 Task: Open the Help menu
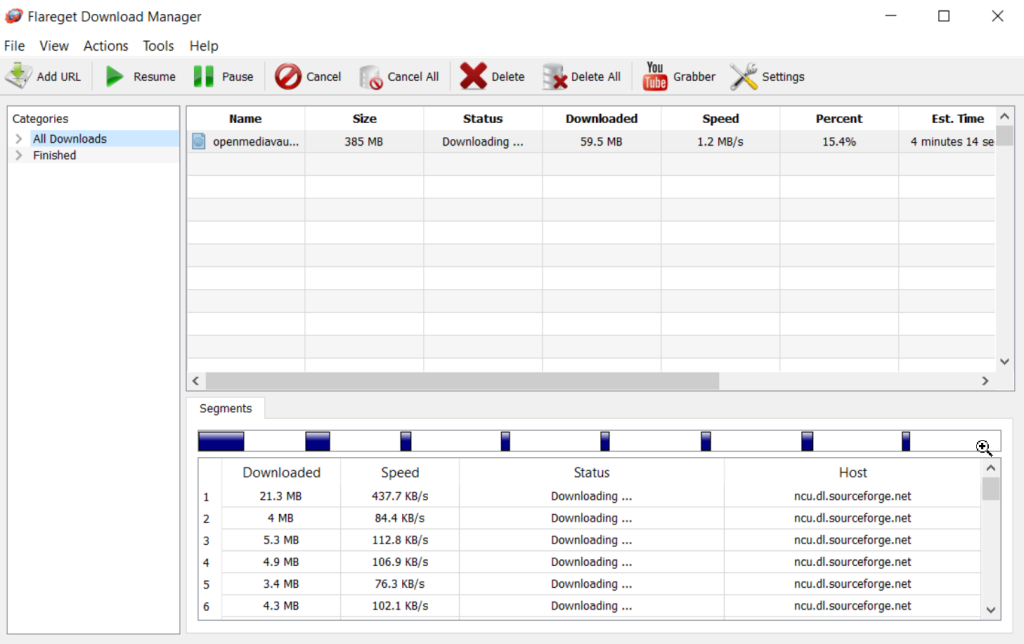point(204,46)
